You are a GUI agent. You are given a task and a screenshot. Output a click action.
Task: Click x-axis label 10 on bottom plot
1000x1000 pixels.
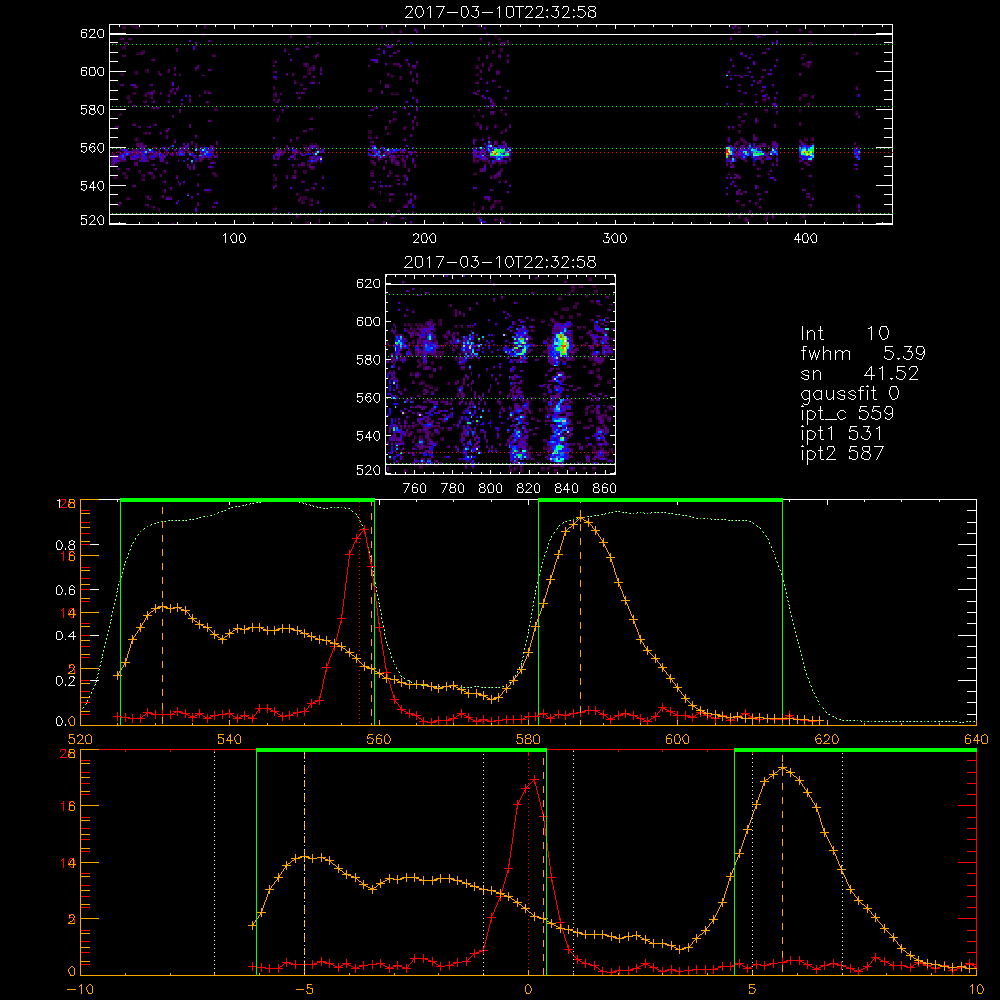click(976, 990)
